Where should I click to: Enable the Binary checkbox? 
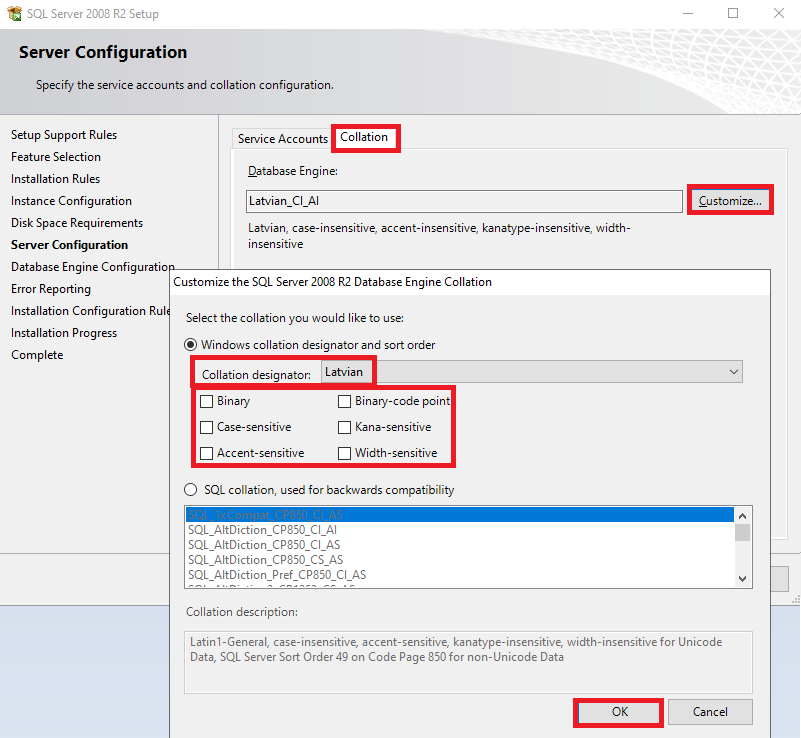tap(206, 401)
